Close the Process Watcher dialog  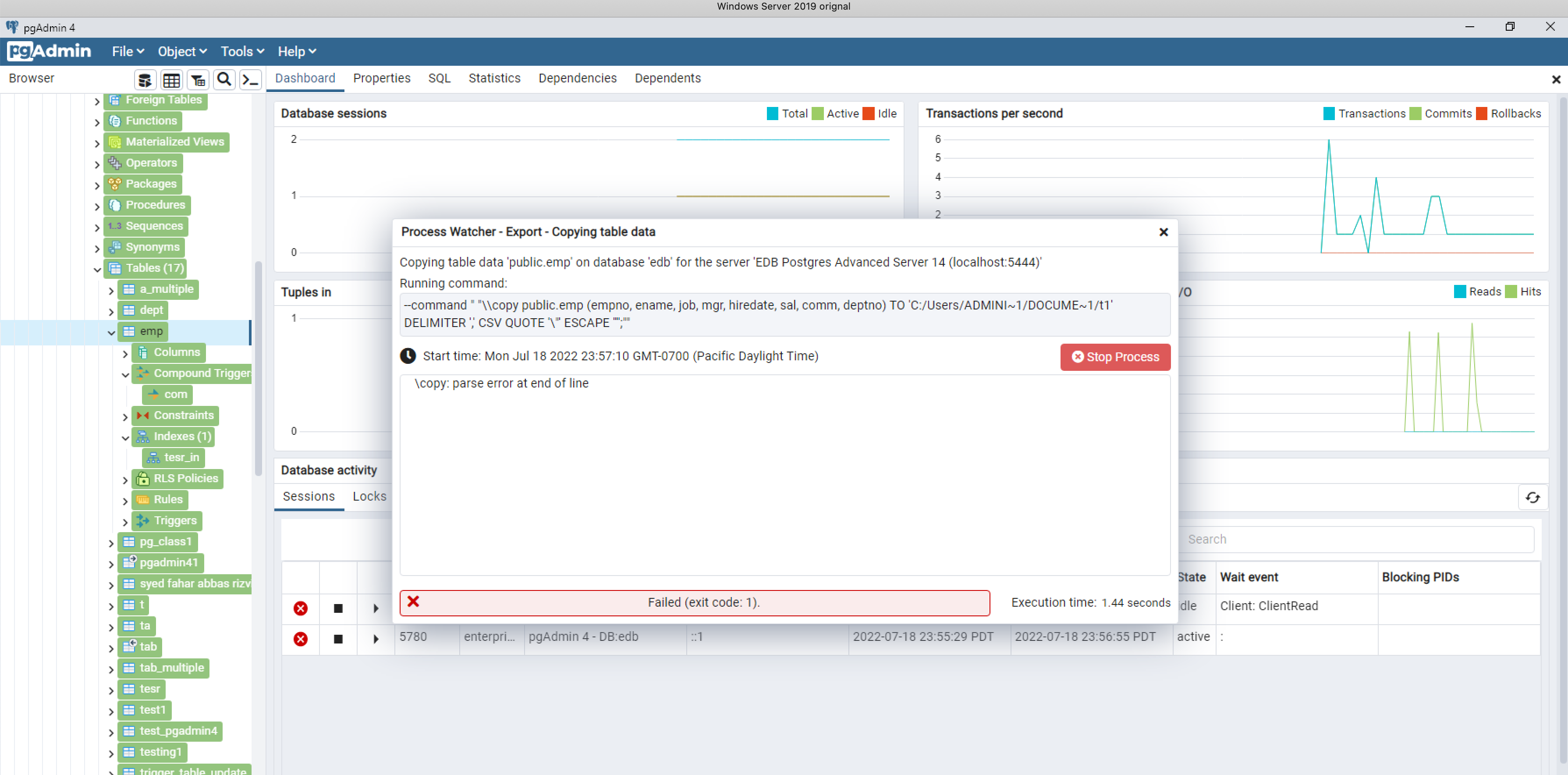tap(1163, 232)
